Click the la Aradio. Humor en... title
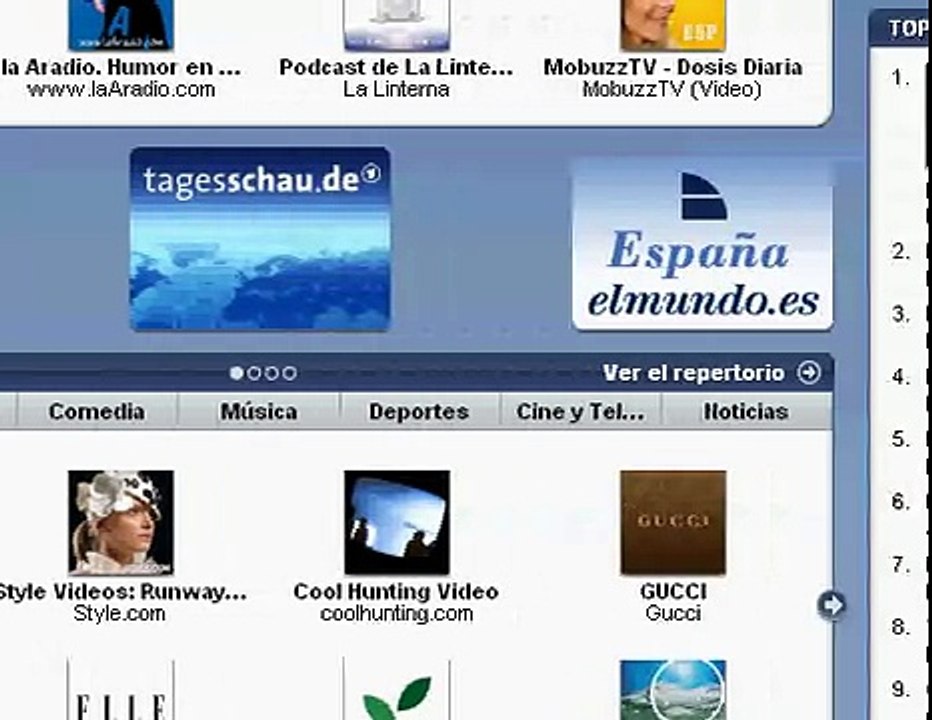932x720 pixels. tap(121, 67)
